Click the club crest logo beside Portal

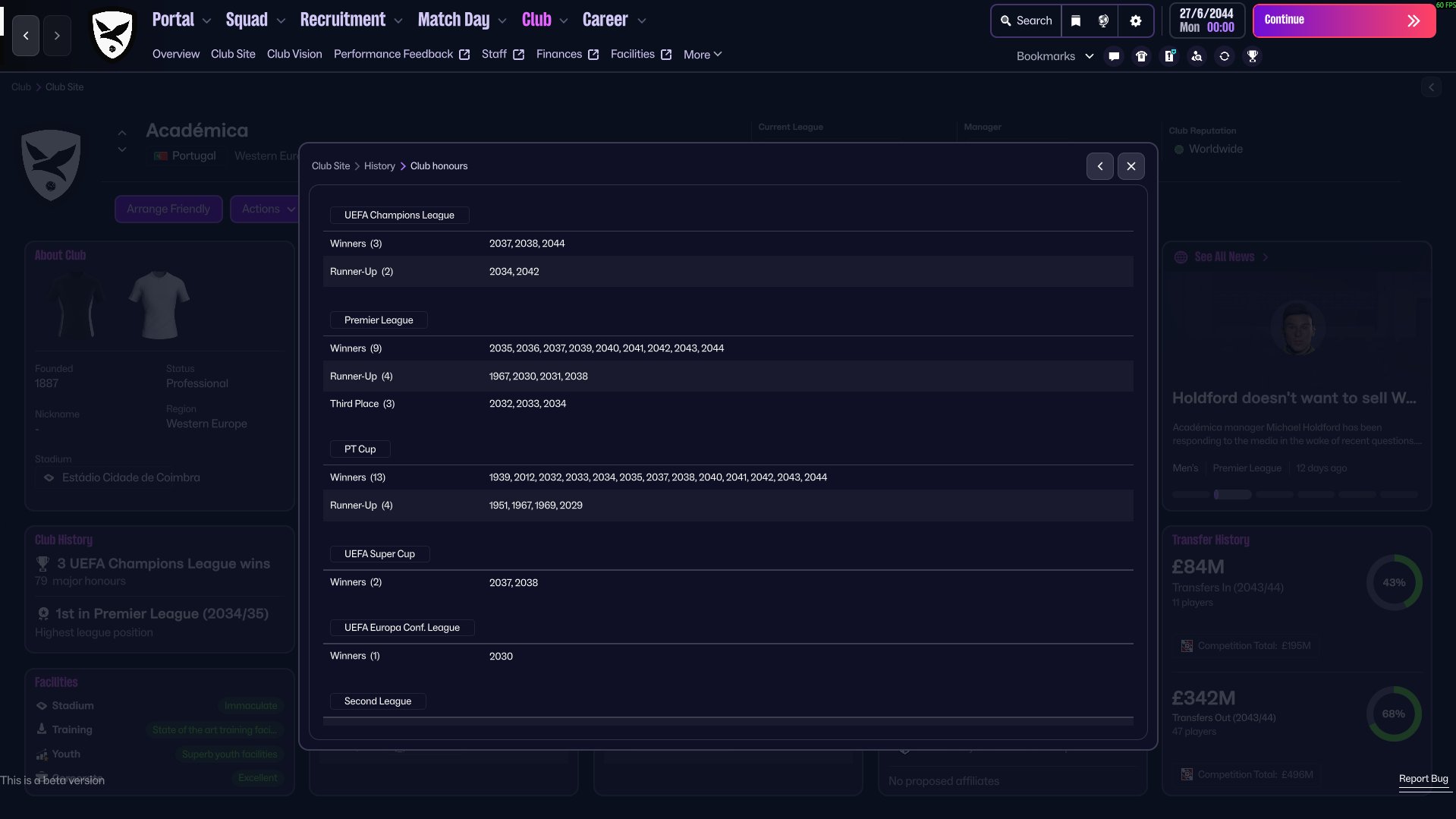112,34
